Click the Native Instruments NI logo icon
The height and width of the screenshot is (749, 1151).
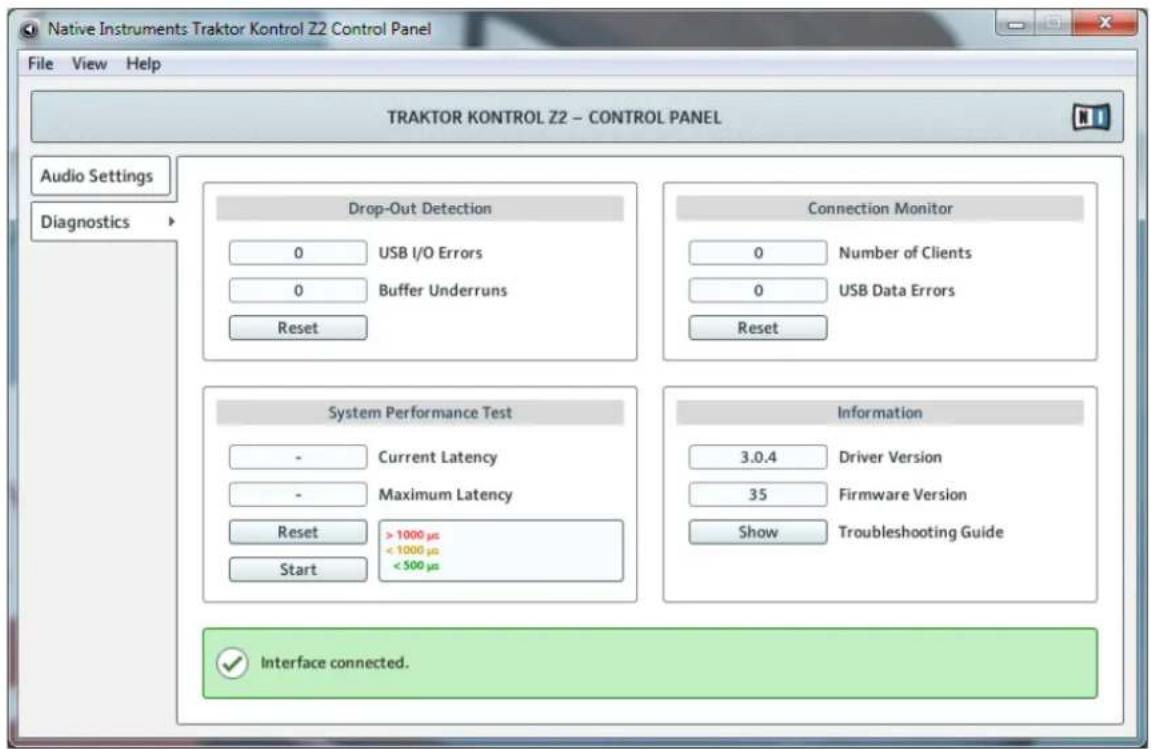tap(1091, 117)
